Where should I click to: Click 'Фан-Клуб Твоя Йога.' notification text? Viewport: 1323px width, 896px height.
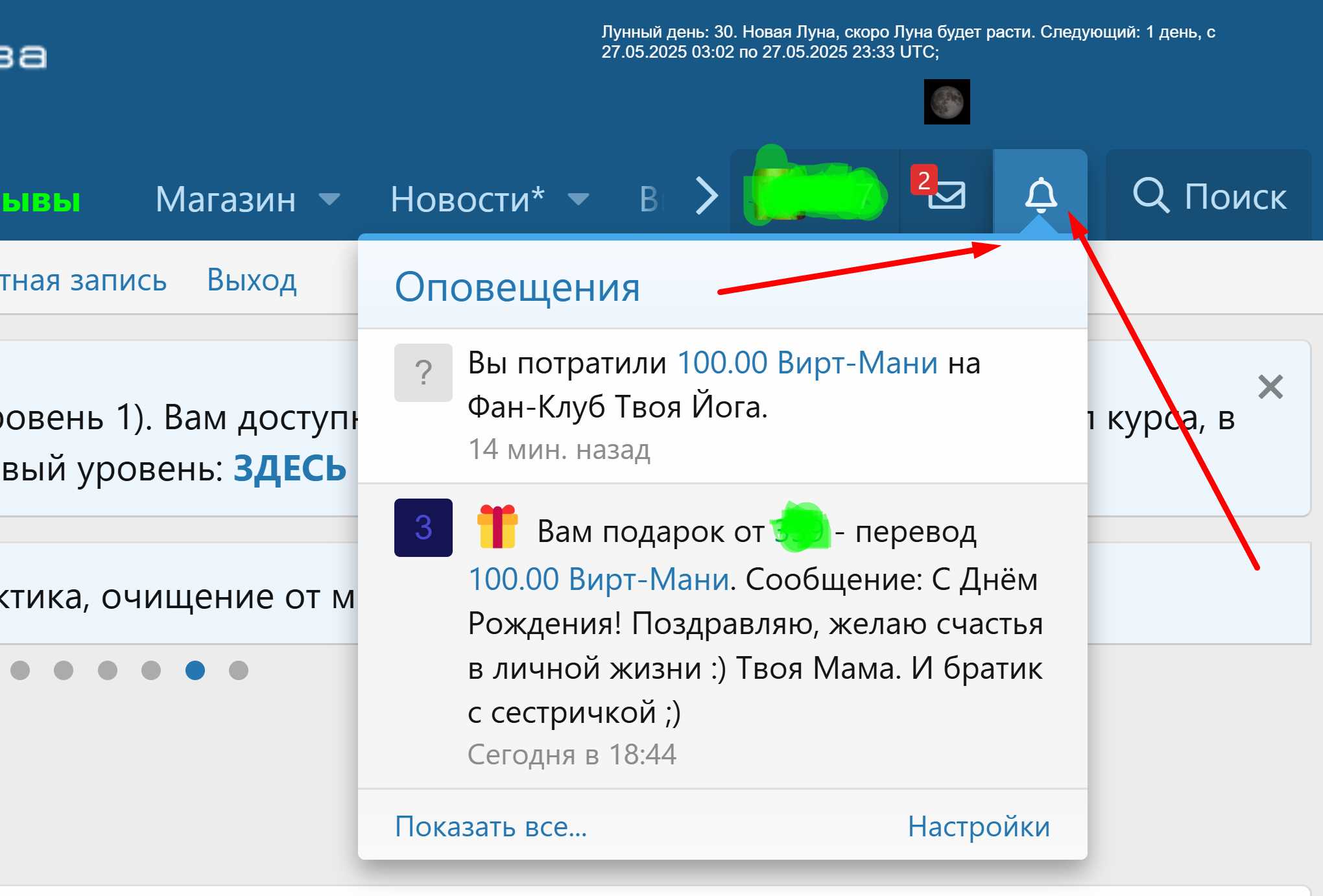pos(617,407)
